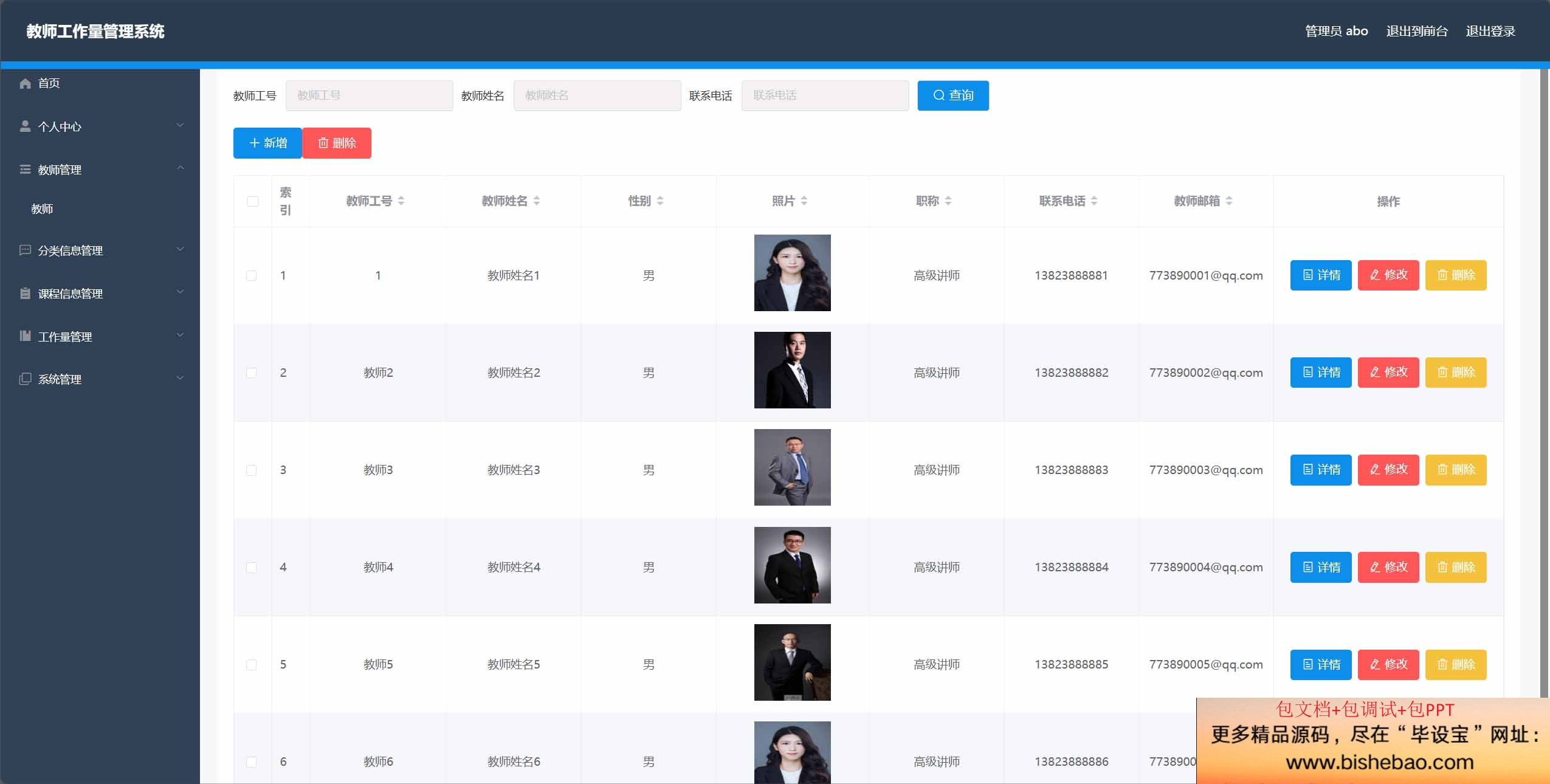Click phone number 13823888882 cell

coord(1072,373)
